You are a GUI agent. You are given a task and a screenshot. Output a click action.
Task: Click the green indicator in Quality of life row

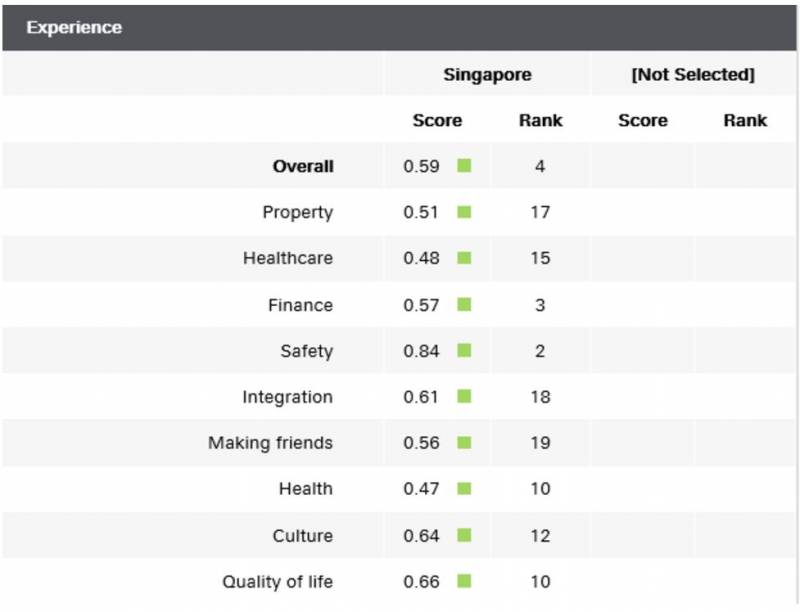pos(464,581)
